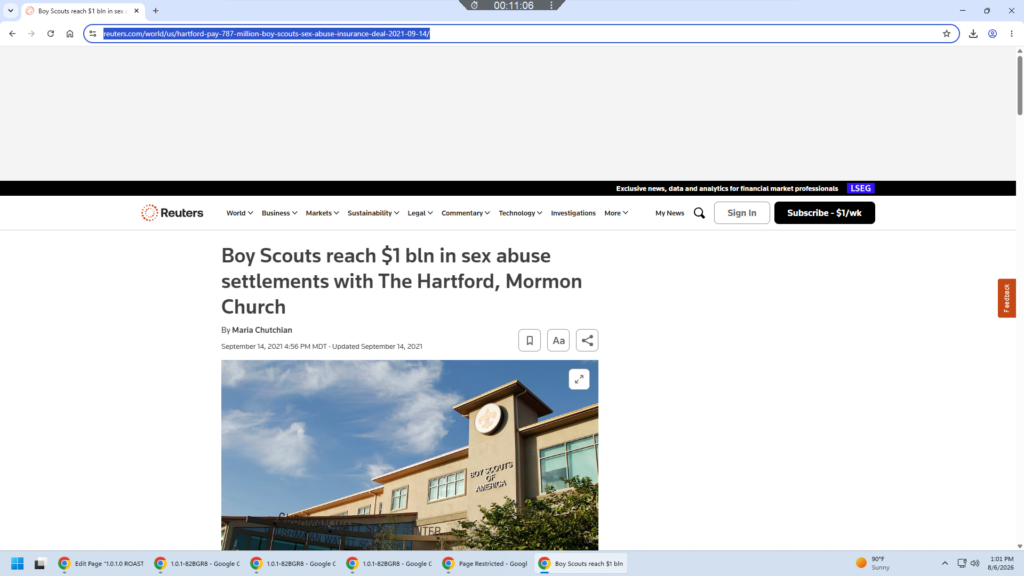Open a new browser tab
Image resolution: width=1024 pixels, height=576 pixels.
(x=155, y=10)
